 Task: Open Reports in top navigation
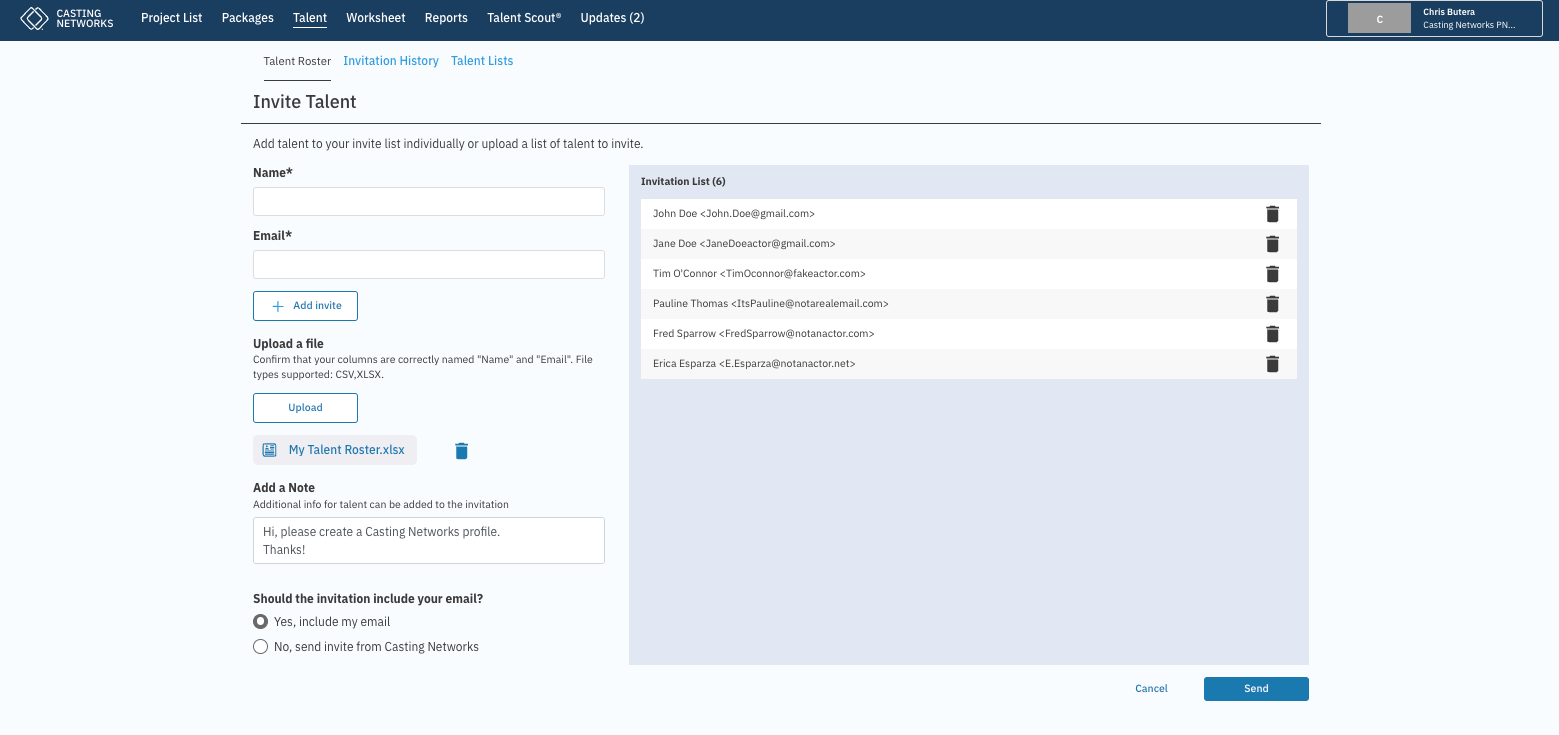pyautogui.click(x=446, y=18)
